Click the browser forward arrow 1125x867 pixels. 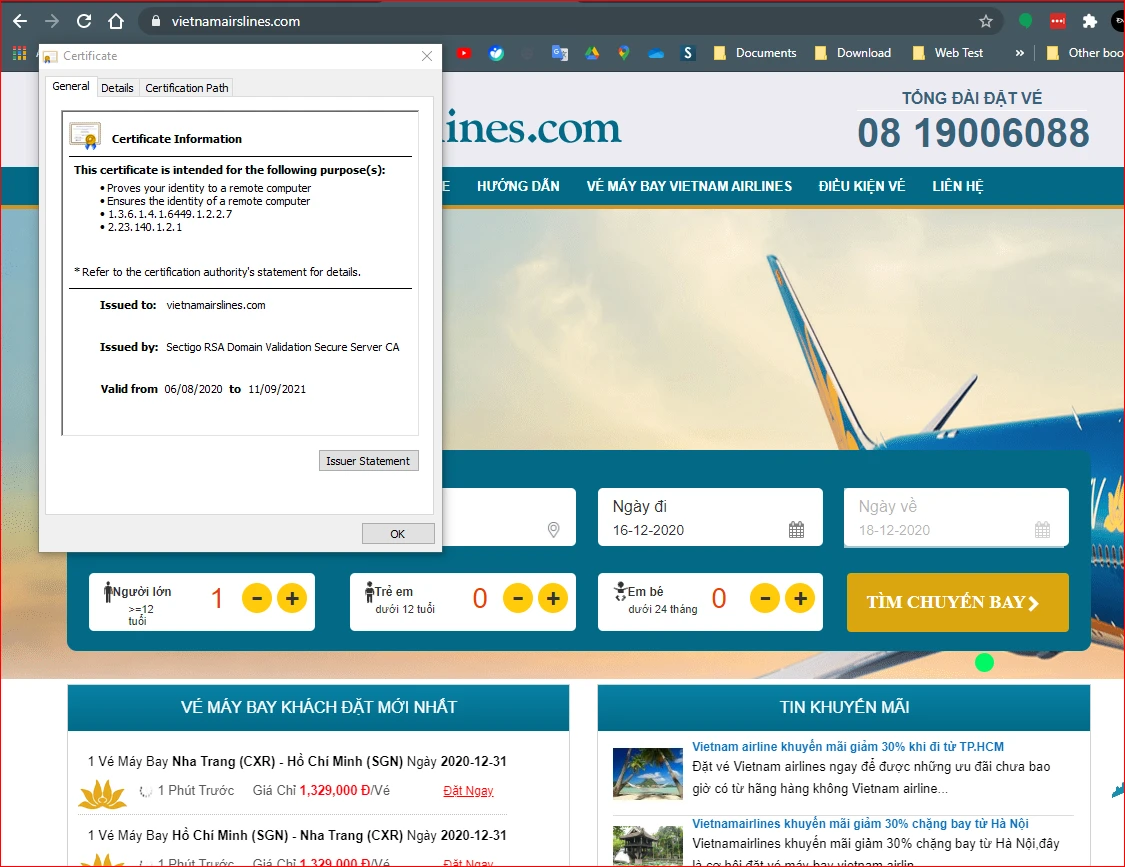click(x=52, y=21)
